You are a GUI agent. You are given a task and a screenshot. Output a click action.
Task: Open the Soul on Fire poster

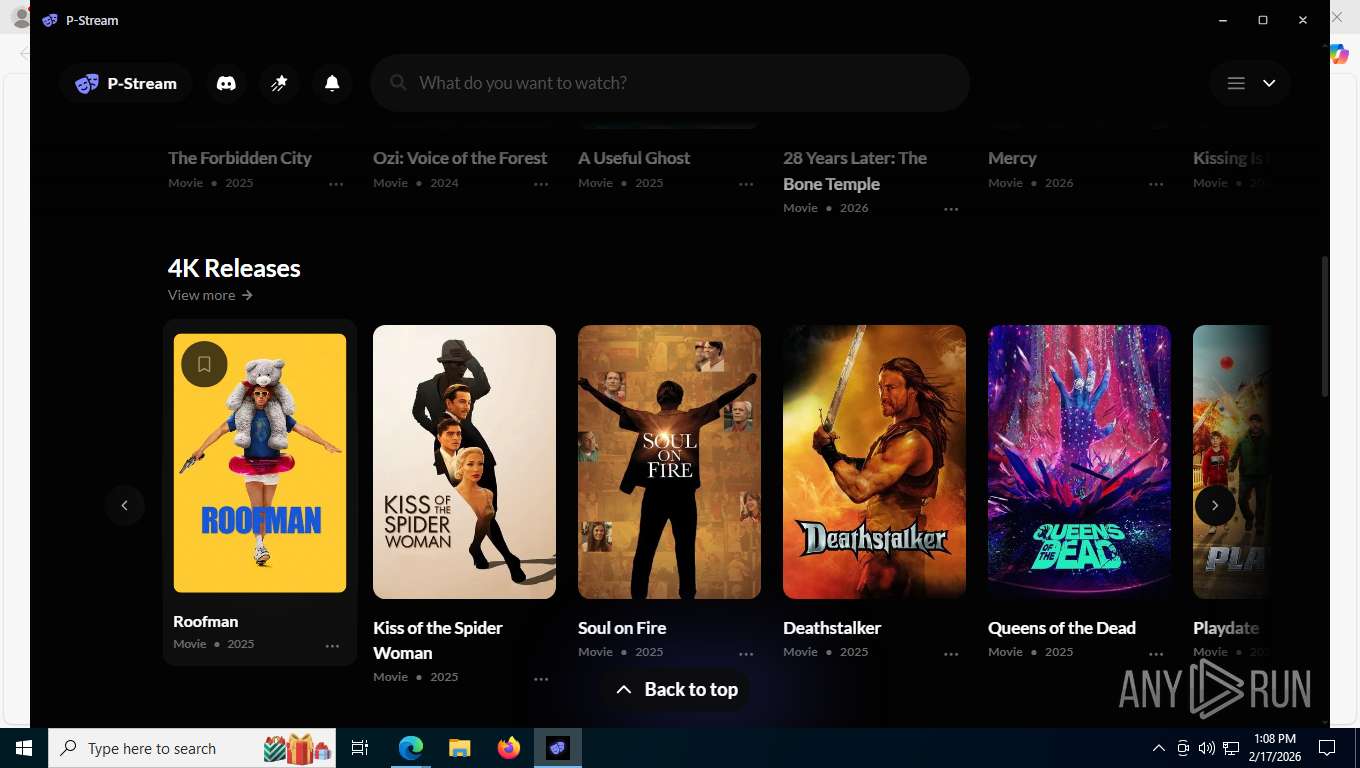coord(669,462)
